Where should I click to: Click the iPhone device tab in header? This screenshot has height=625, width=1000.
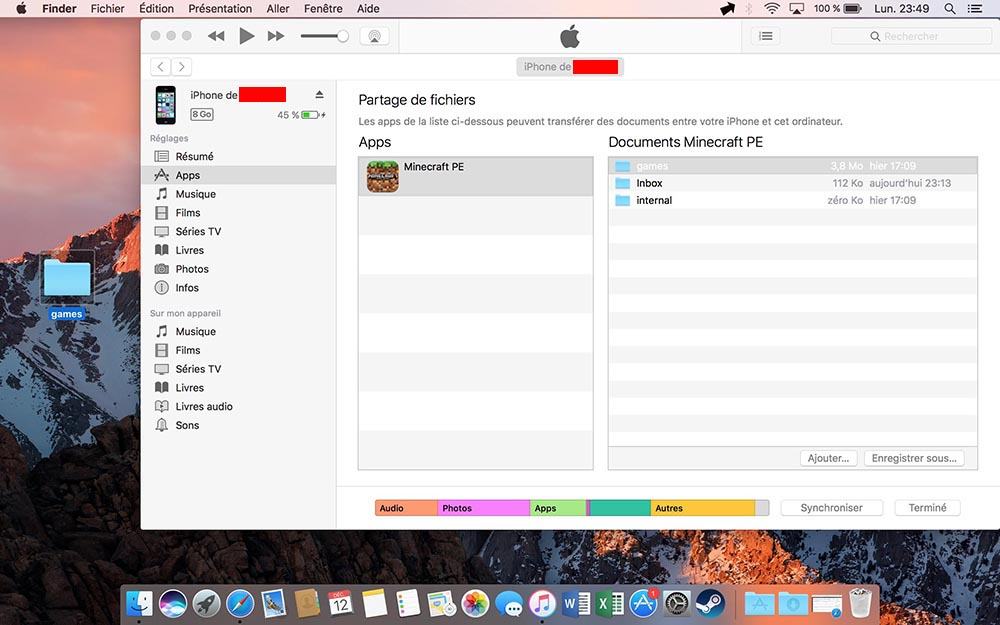coord(570,67)
